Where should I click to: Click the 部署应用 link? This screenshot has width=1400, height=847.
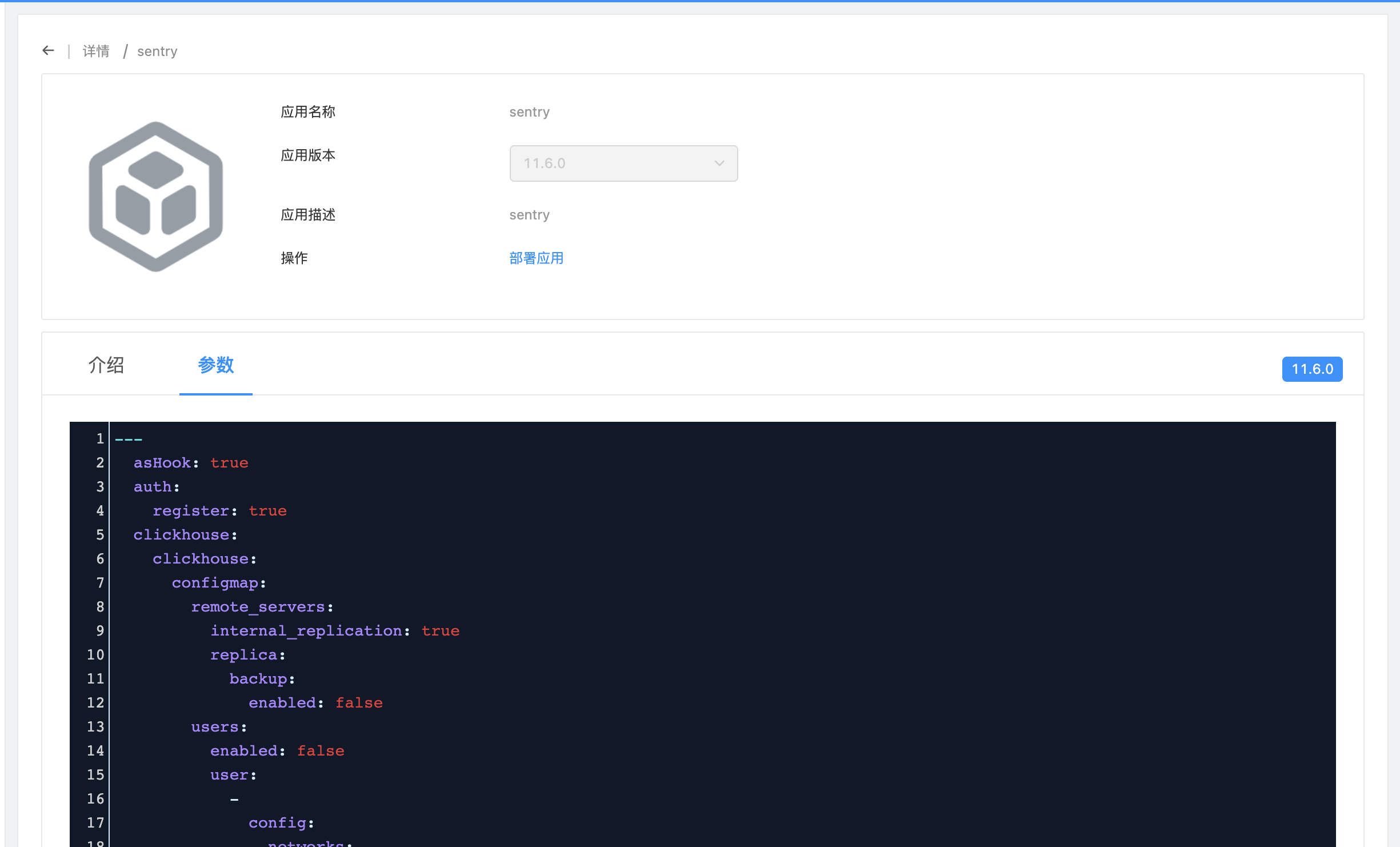[536, 258]
